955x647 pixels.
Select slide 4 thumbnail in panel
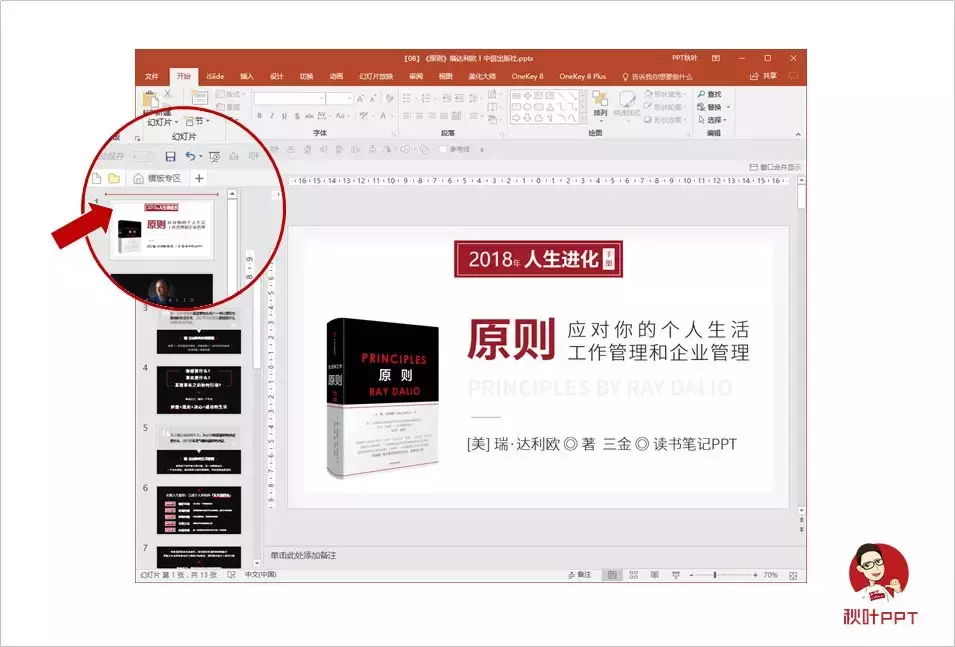(199, 390)
